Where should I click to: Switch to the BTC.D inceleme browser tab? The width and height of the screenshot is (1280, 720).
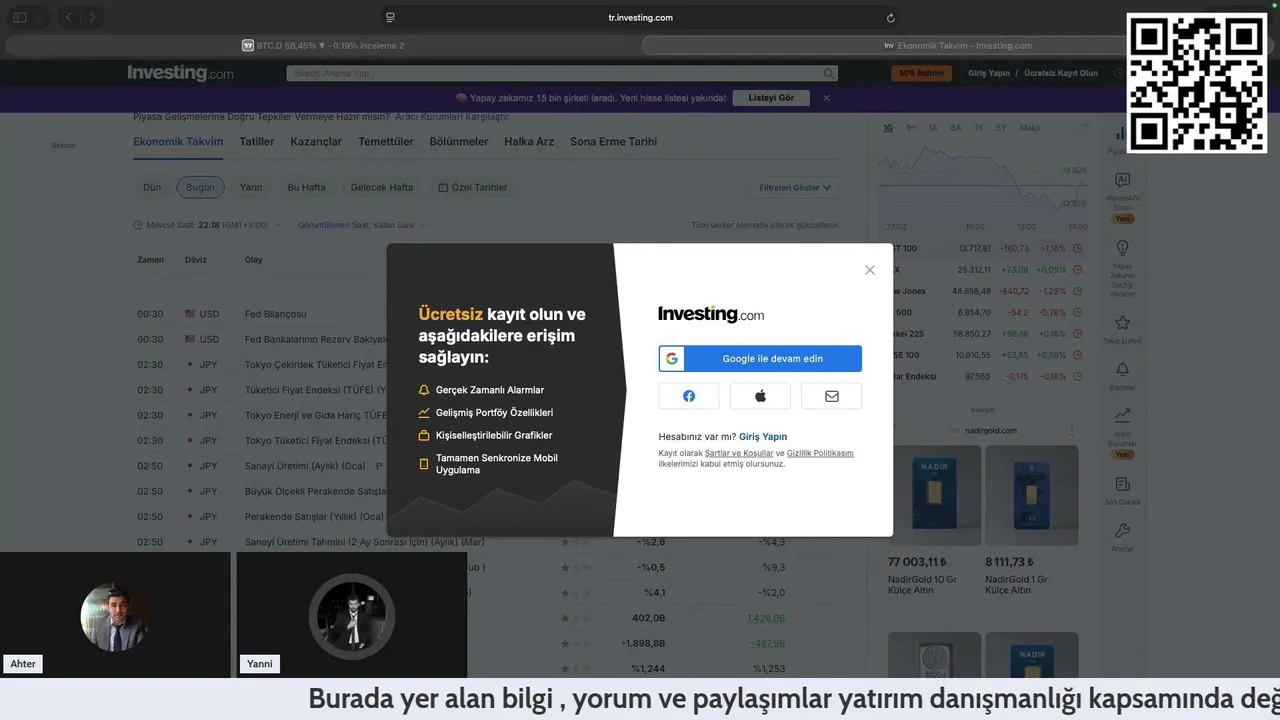point(322,45)
